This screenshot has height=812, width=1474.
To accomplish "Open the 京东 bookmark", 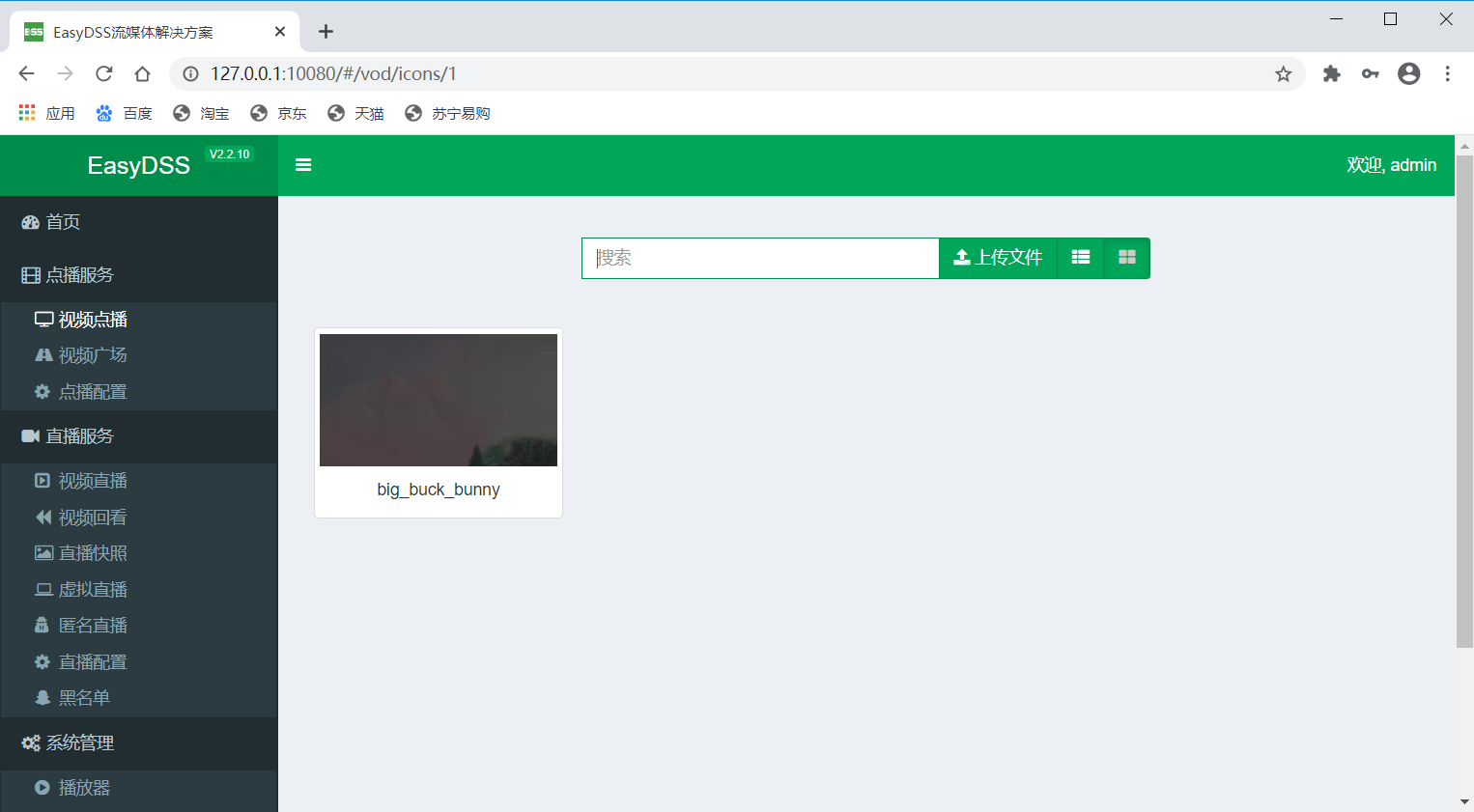I will point(278,114).
